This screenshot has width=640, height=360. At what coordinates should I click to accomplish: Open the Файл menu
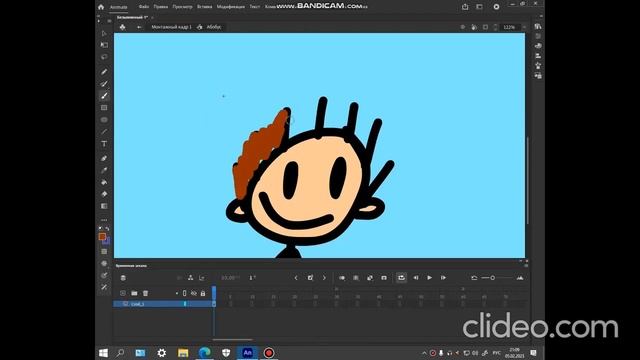(143, 7)
